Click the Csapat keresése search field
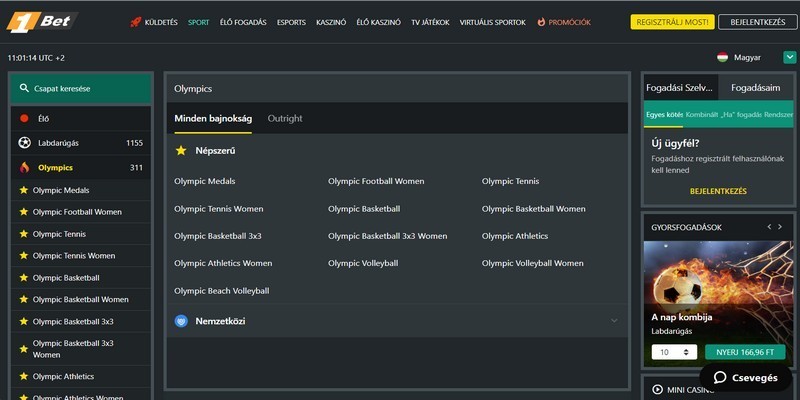The image size is (800, 400). tap(81, 89)
